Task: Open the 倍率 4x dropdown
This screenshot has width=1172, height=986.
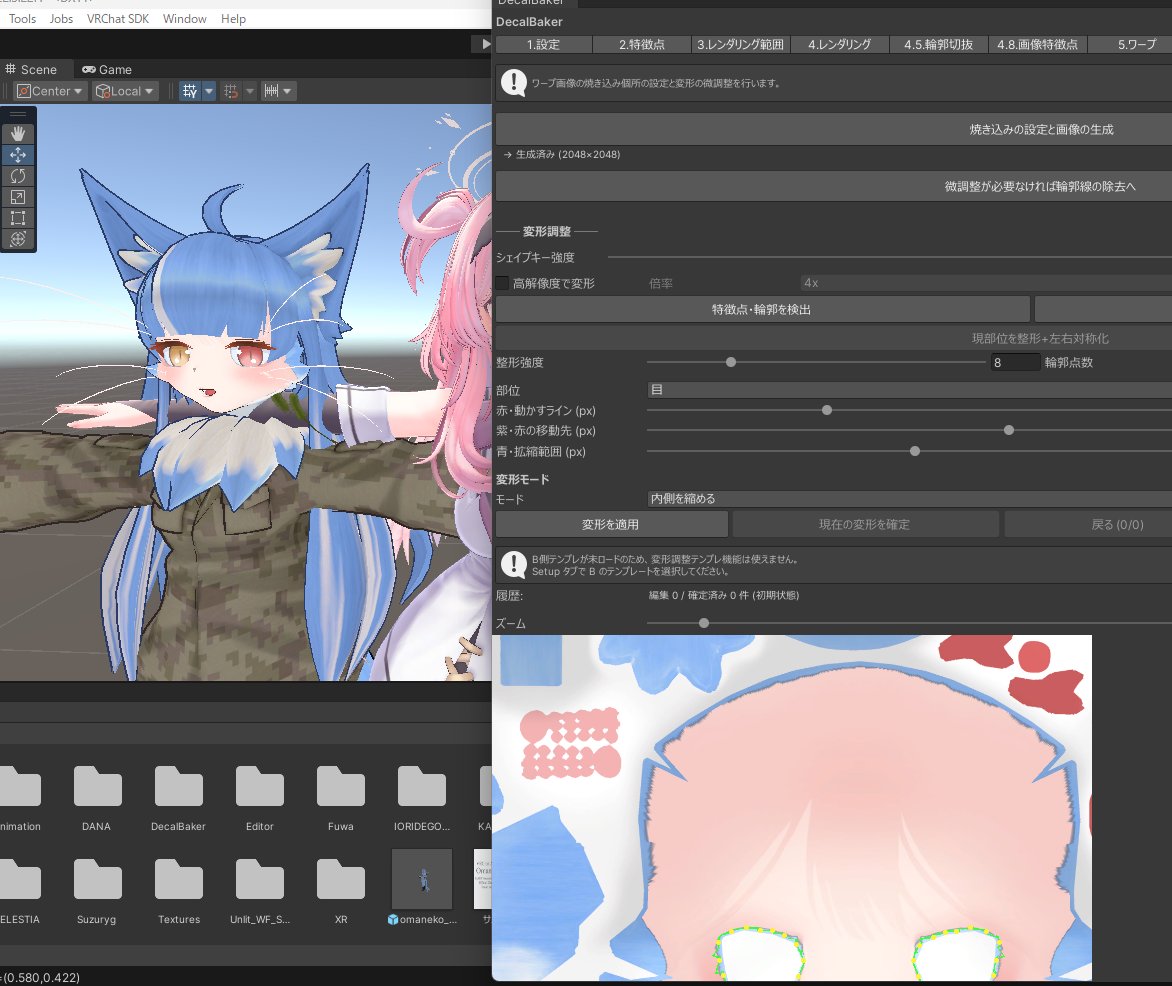Action: pyautogui.click(x=986, y=283)
